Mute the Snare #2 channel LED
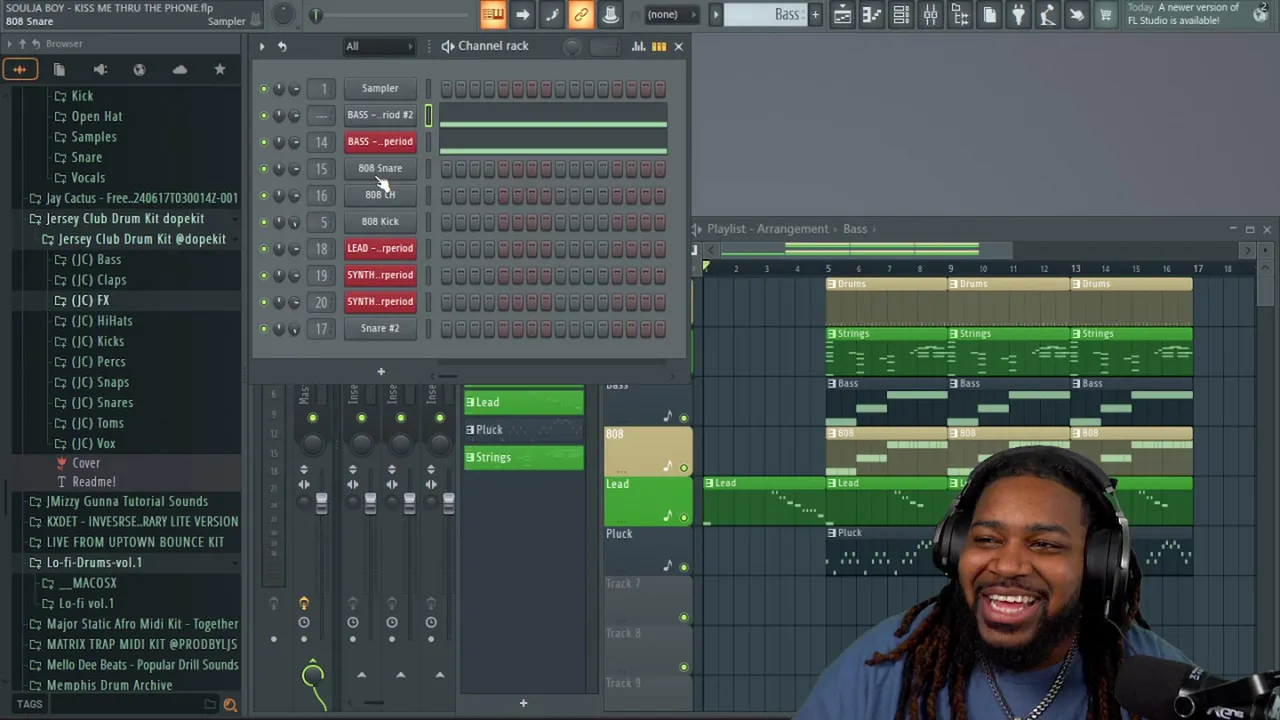 264,329
